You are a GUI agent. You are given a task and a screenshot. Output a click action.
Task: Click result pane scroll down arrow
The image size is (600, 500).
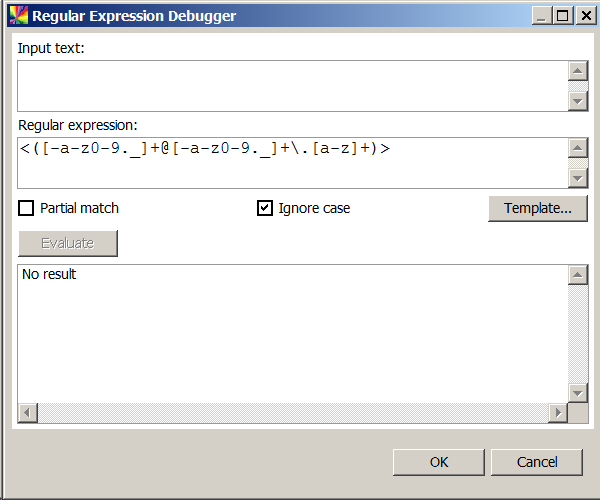point(577,393)
